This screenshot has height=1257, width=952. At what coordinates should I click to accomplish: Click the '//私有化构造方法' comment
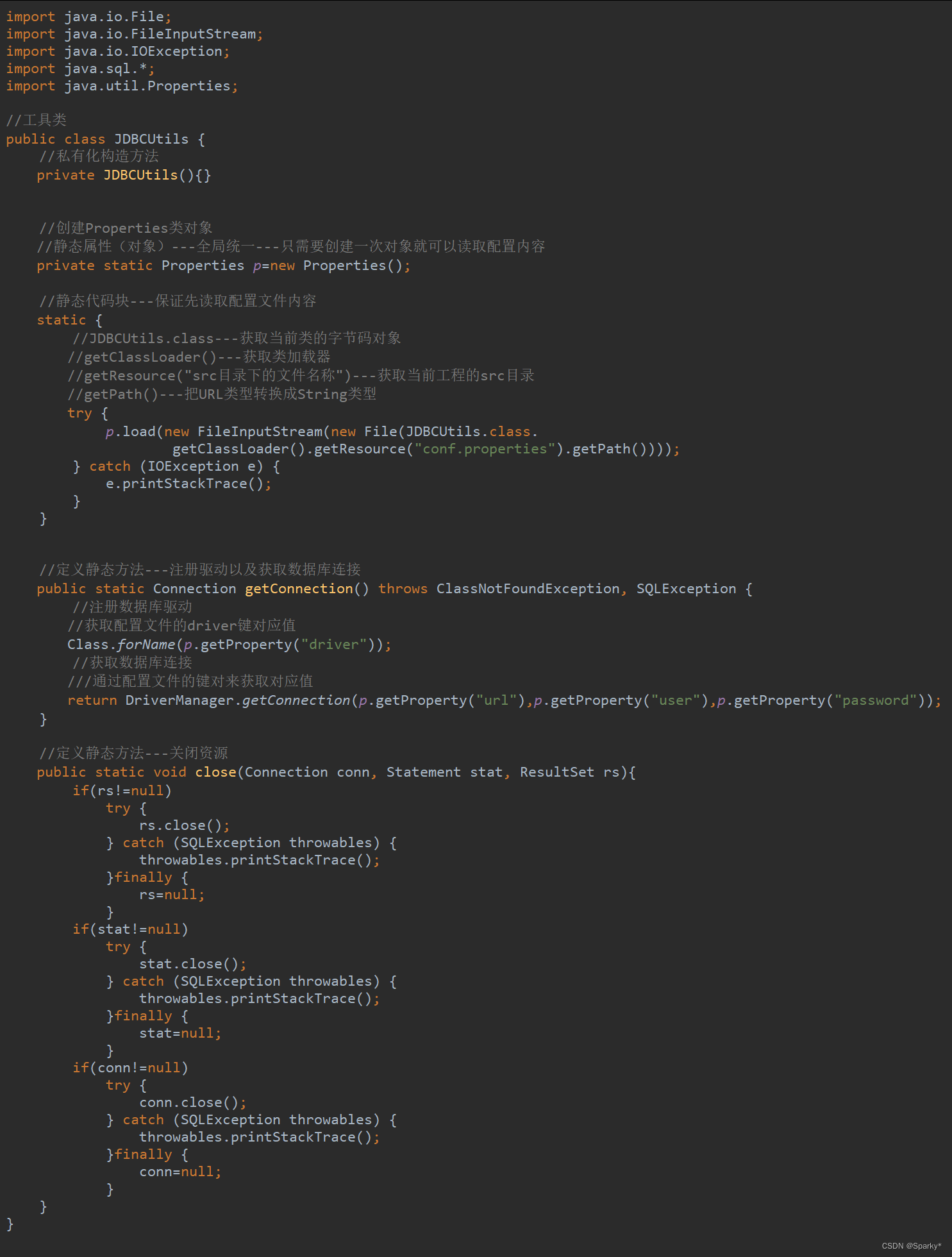pos(99,156)
